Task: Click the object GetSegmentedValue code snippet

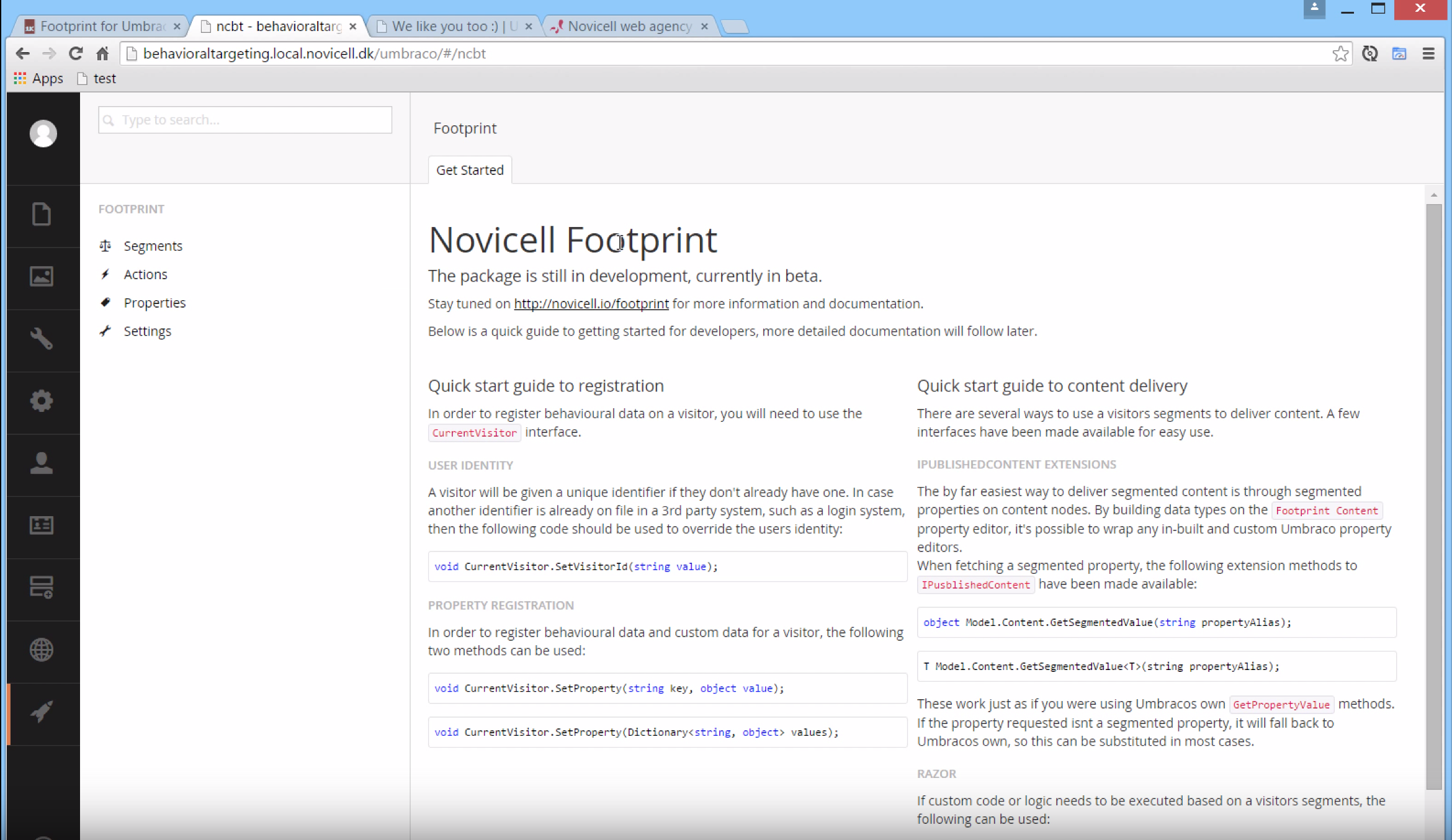Action: pos(1157,622)
